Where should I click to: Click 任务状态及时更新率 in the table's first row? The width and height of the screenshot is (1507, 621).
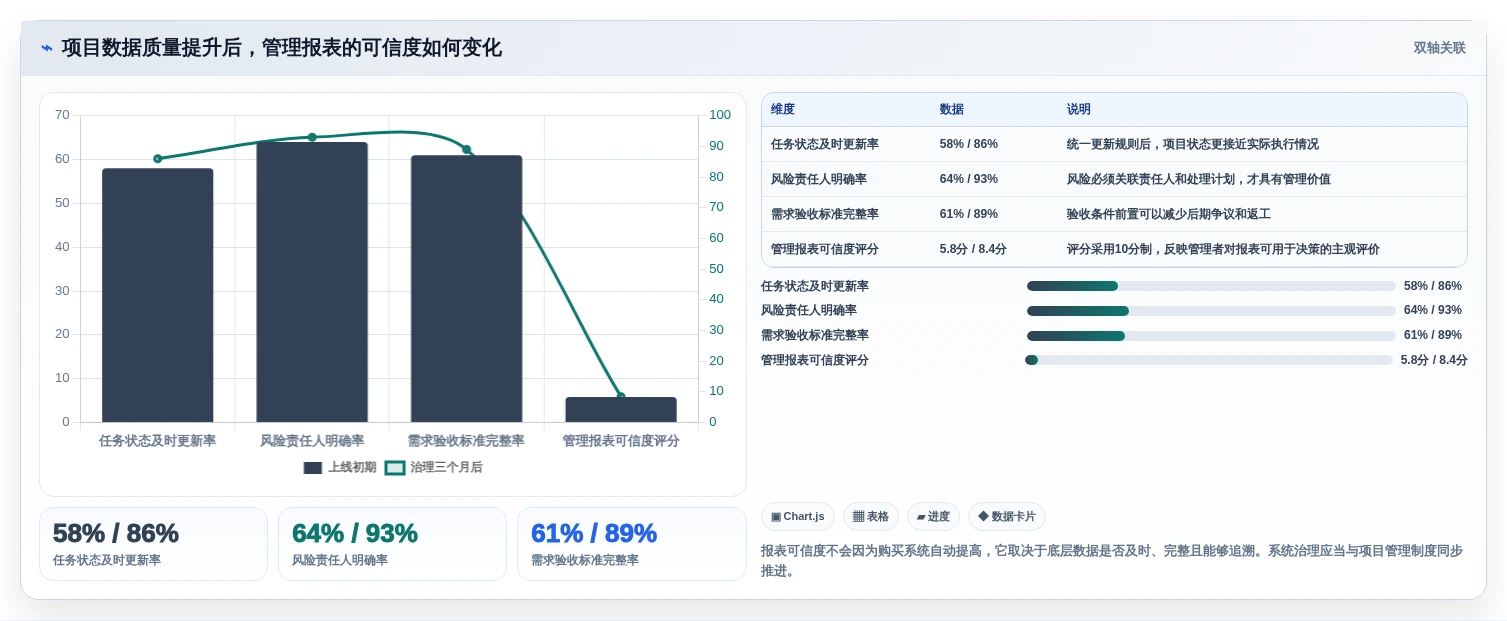[825, 144]
